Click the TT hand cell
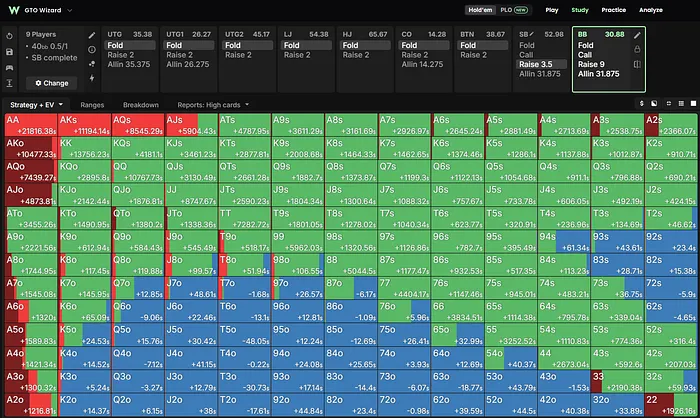 click(245, 218)
